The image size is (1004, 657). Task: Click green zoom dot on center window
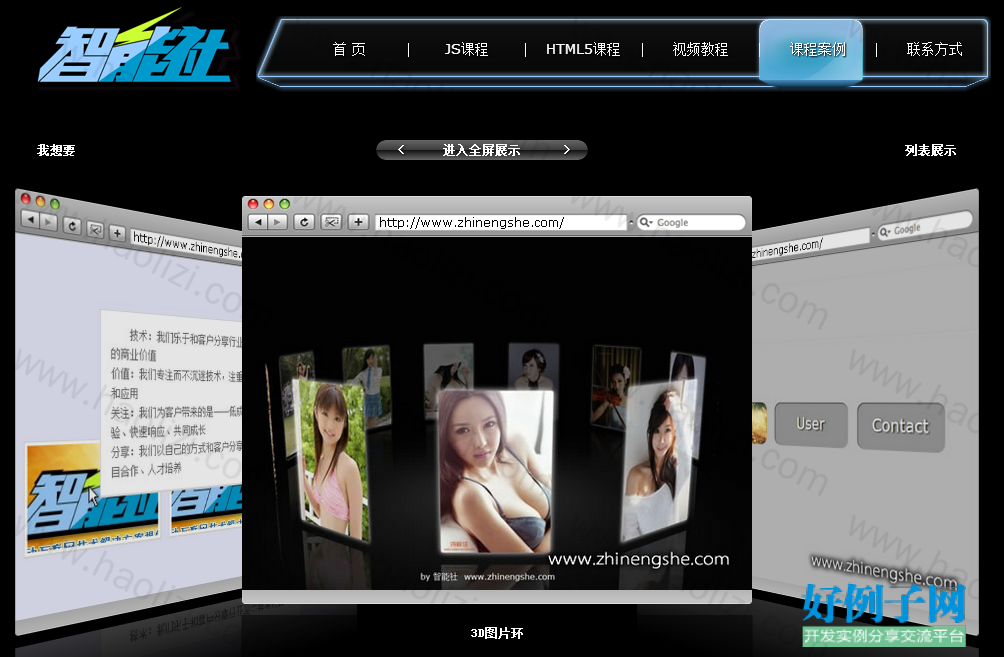point(285,204)
